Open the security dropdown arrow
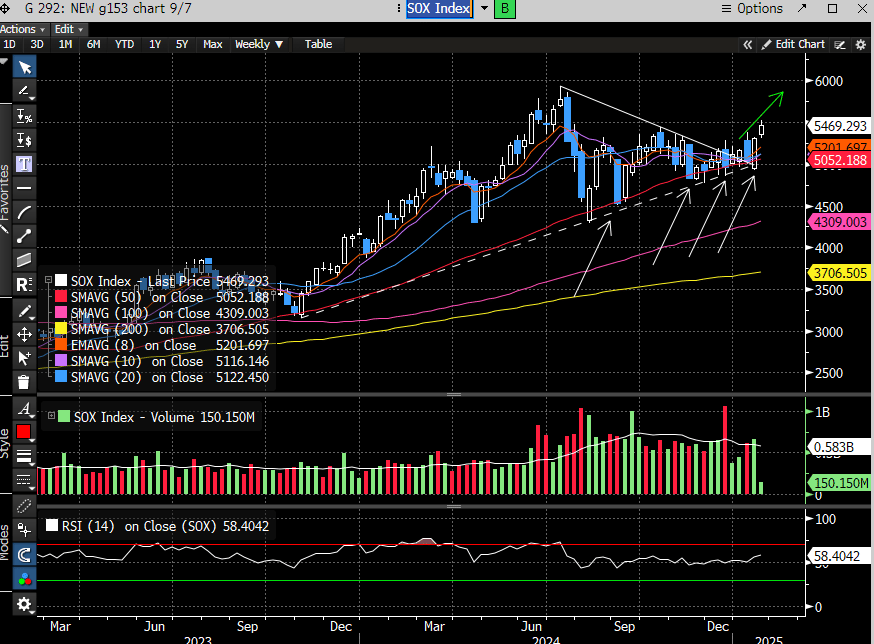874x644 pixels. [484, 8]
